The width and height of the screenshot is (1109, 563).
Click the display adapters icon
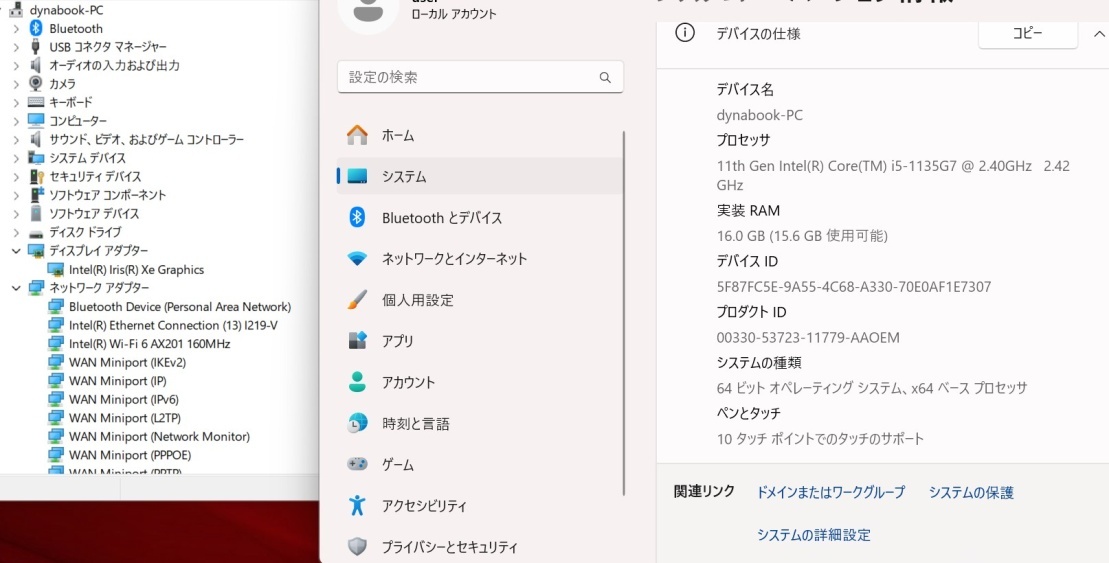(x=35, y=250)
